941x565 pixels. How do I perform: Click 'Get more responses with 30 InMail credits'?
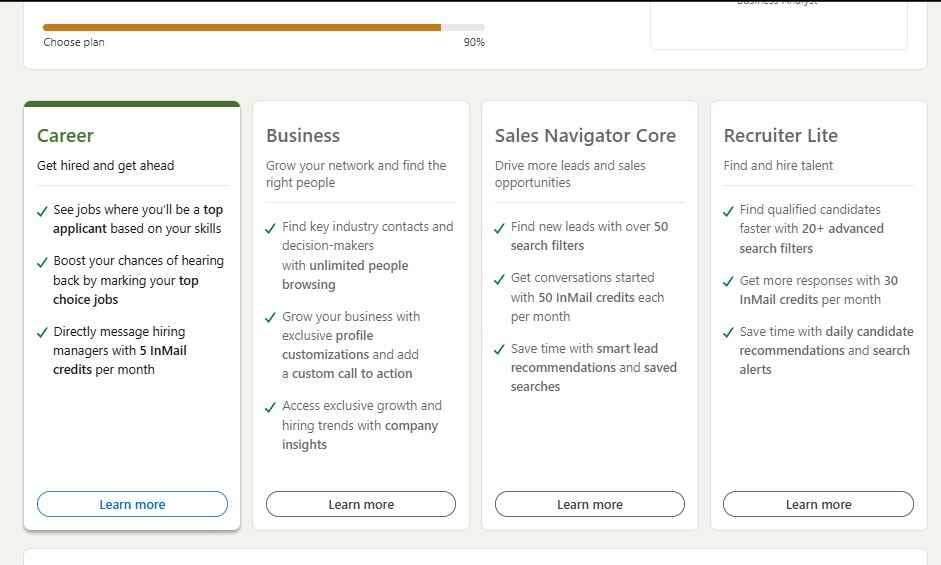819,290
